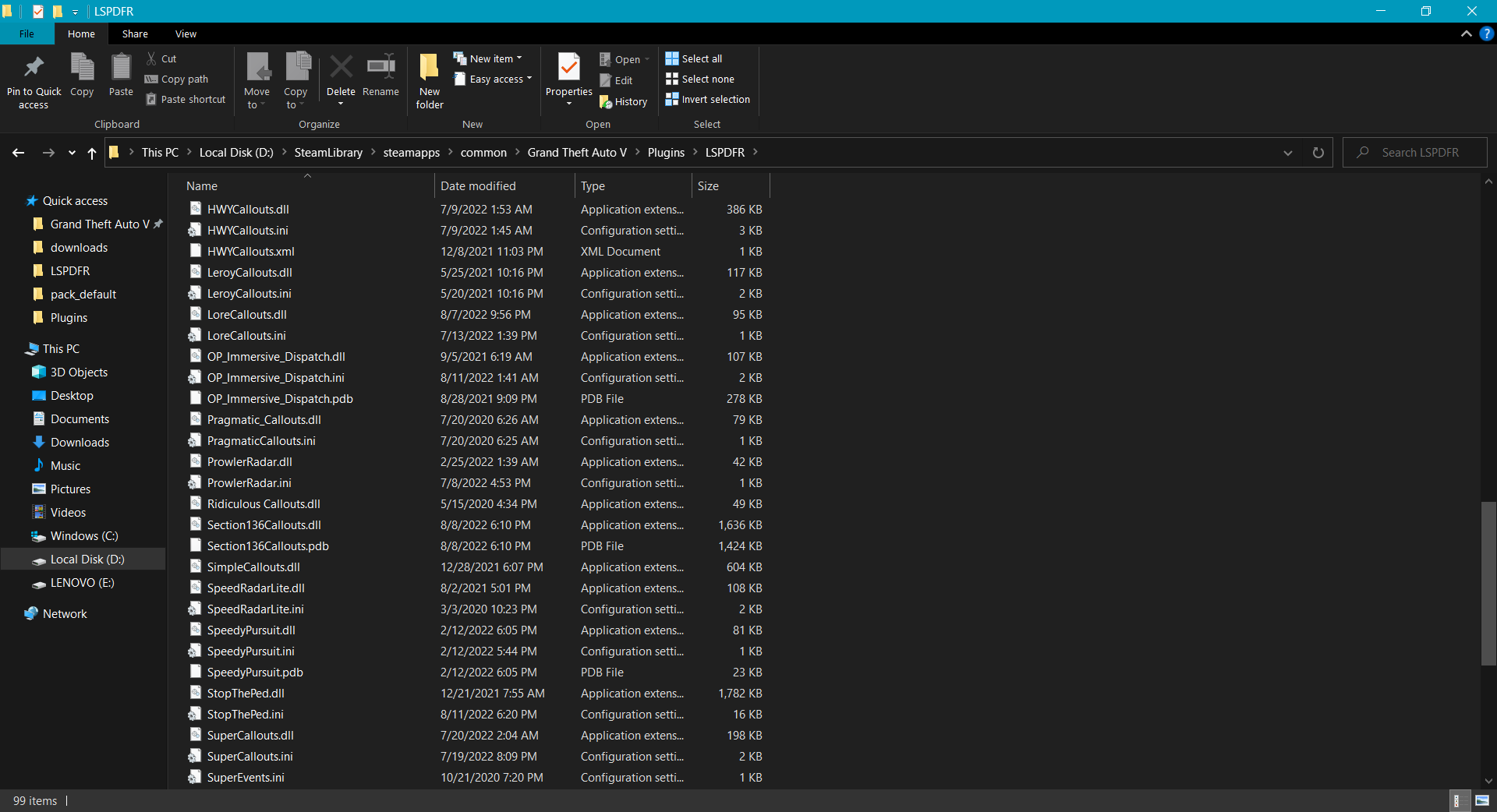Click the Delete icon in the ribbon
Screen dimensions: 1497x812
point(341,69)
